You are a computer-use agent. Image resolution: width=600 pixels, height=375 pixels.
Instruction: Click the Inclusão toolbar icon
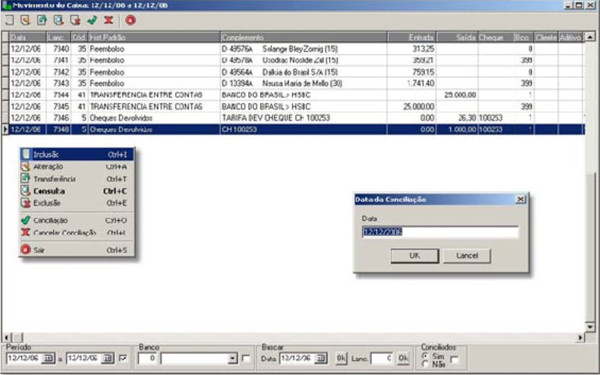tap(9, 20)
